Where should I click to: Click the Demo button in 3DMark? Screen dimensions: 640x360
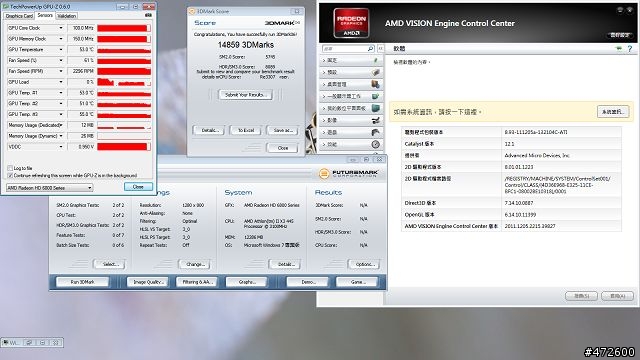308,282
